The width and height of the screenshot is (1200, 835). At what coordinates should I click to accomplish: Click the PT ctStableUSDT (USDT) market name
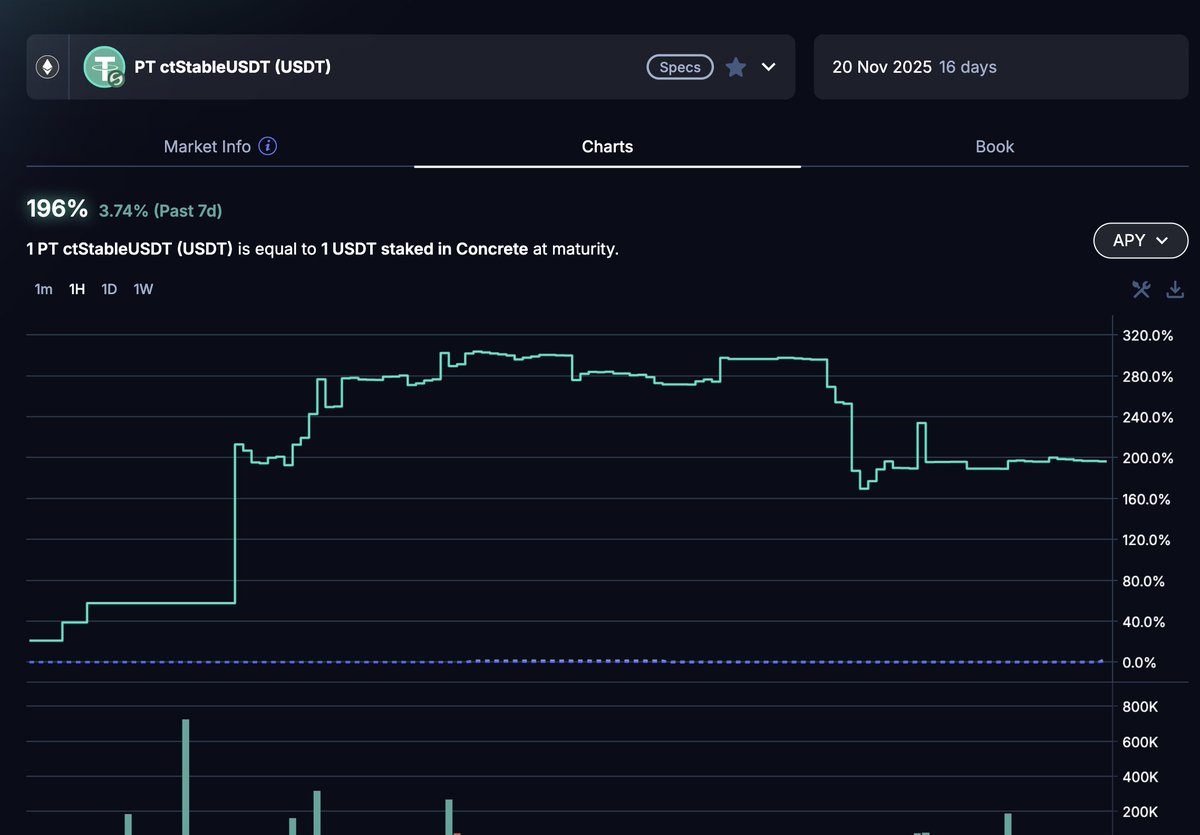click(233, 67)
